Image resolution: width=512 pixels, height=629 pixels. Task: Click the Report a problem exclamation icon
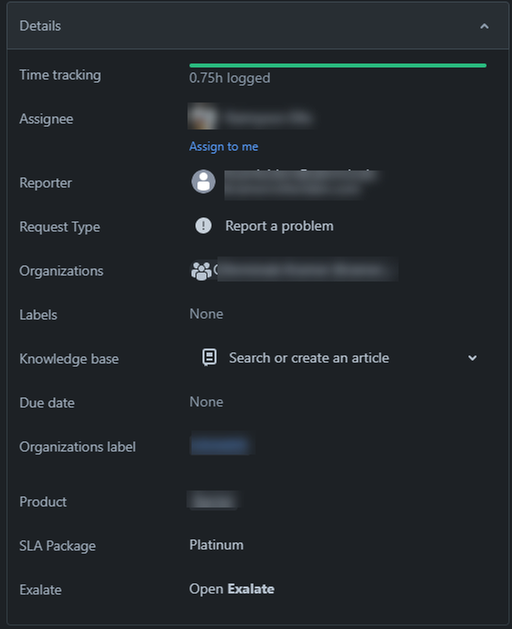203,226
